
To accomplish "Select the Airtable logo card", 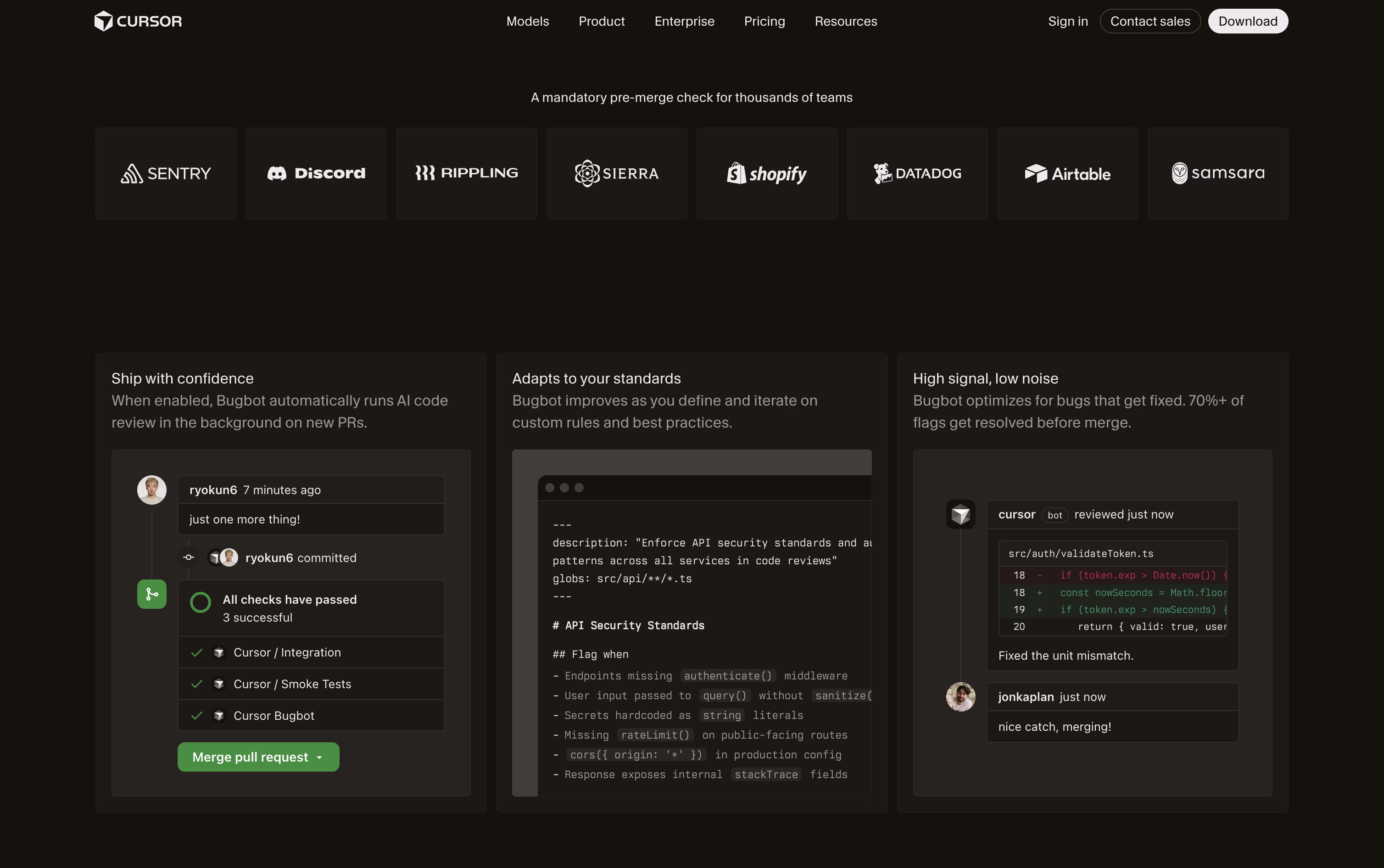I will click(x=1068, y=173).
